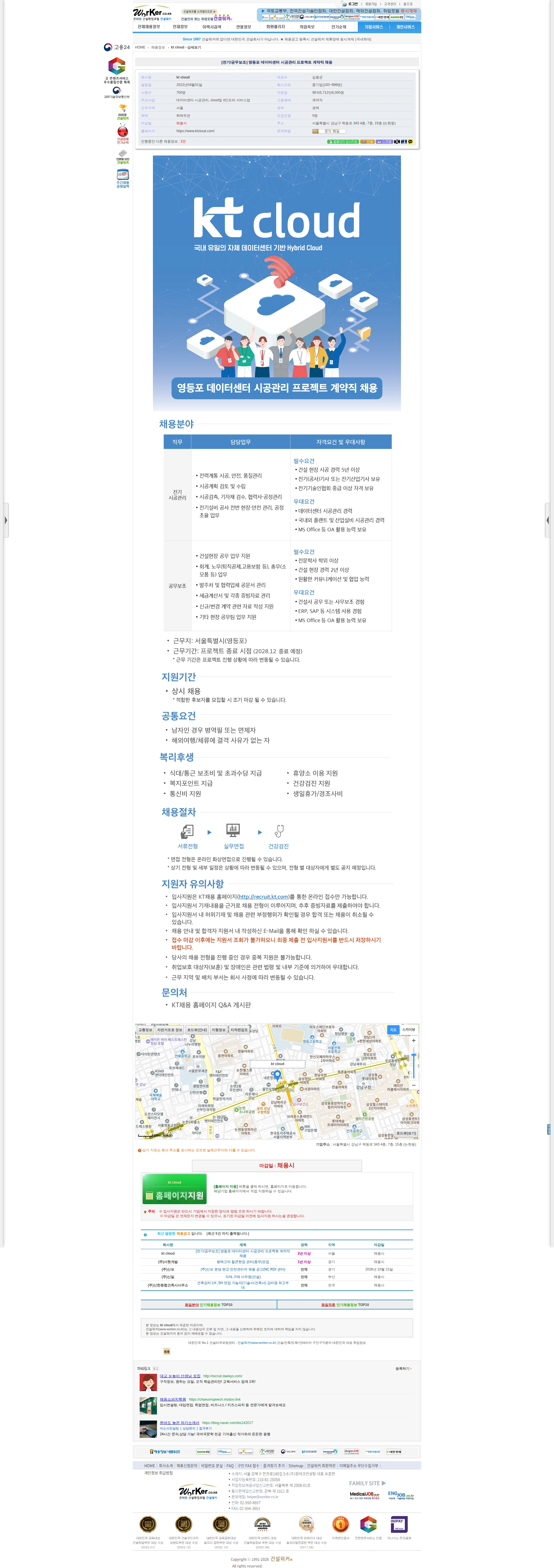Share the posting to Facebook

(404, 142)
